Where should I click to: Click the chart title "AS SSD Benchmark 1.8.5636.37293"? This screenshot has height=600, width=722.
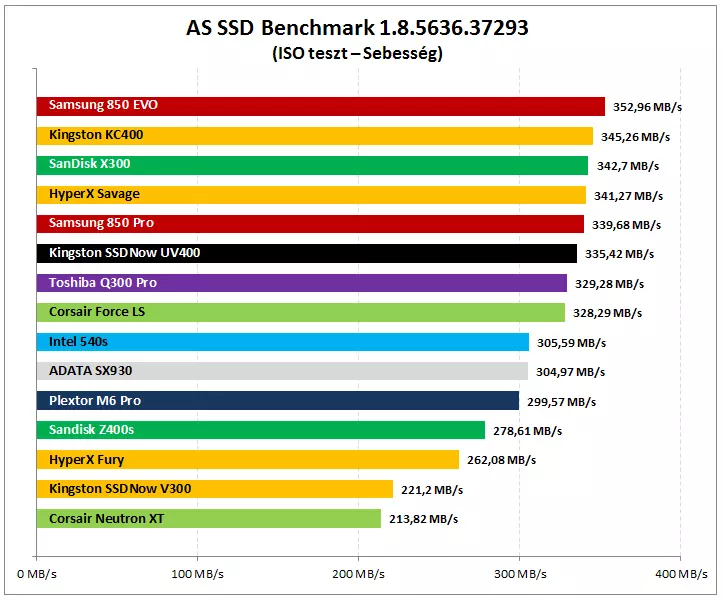[x=357, y=28]
